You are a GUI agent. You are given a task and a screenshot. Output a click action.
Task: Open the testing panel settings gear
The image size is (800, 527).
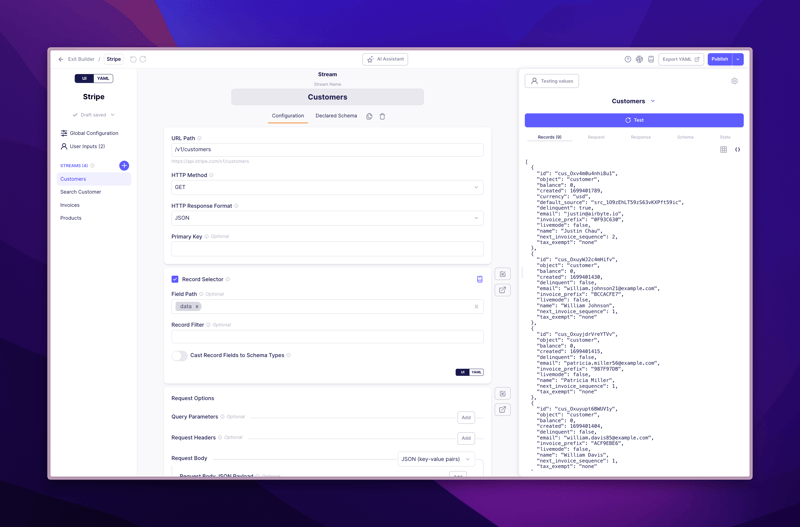[x=734, y=81]
